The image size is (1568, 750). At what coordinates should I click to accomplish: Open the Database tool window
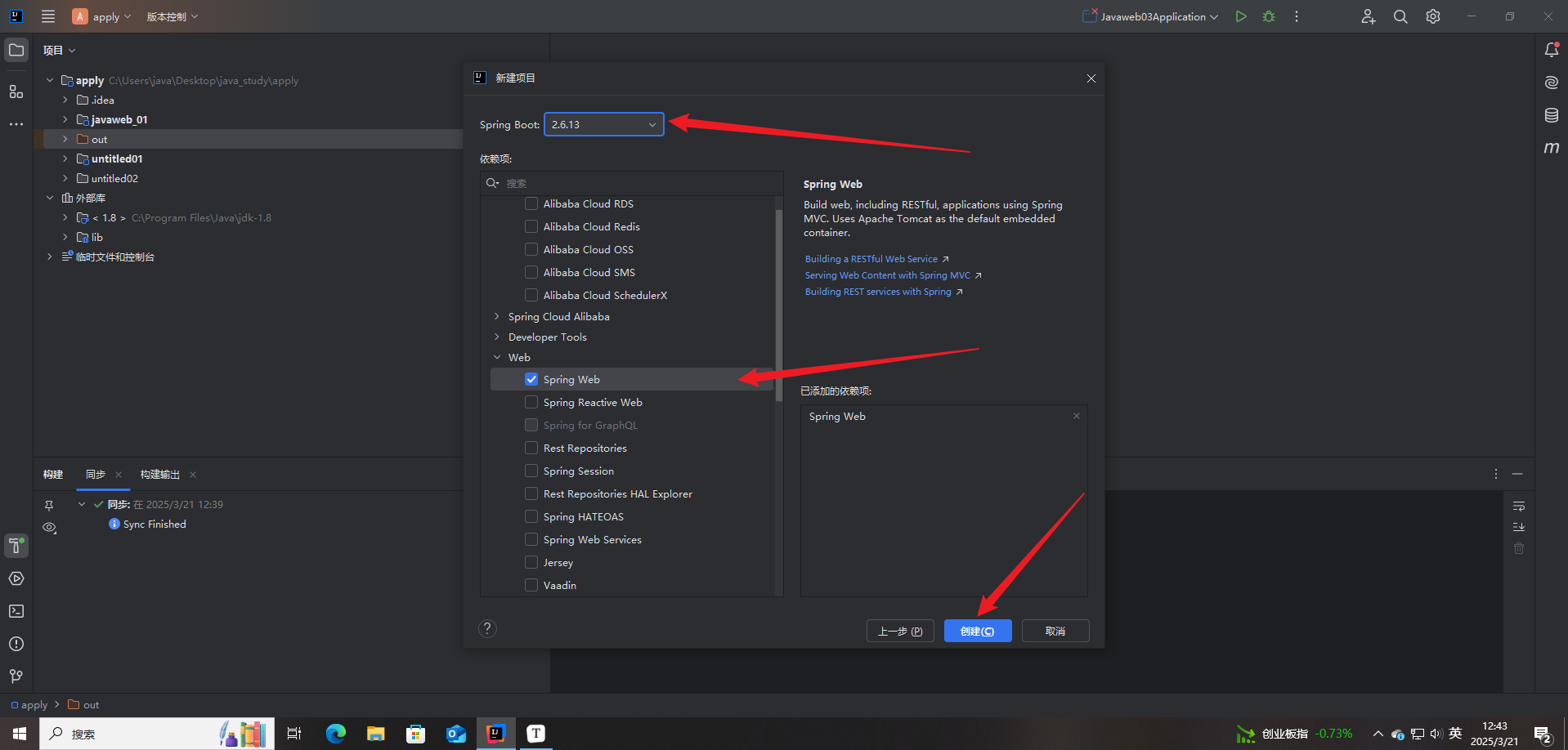point(1551,115)
